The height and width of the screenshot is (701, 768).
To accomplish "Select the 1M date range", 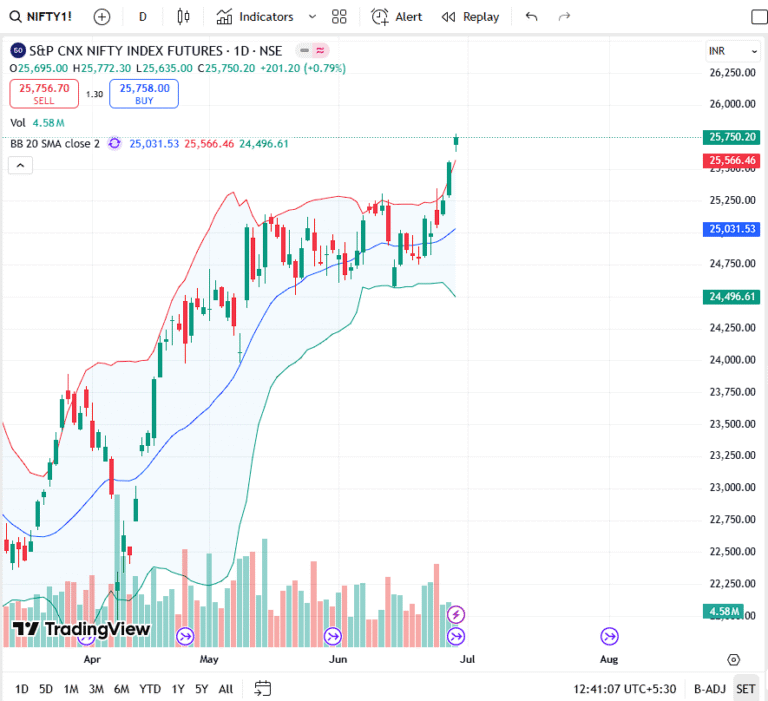I will coord(71,689).
